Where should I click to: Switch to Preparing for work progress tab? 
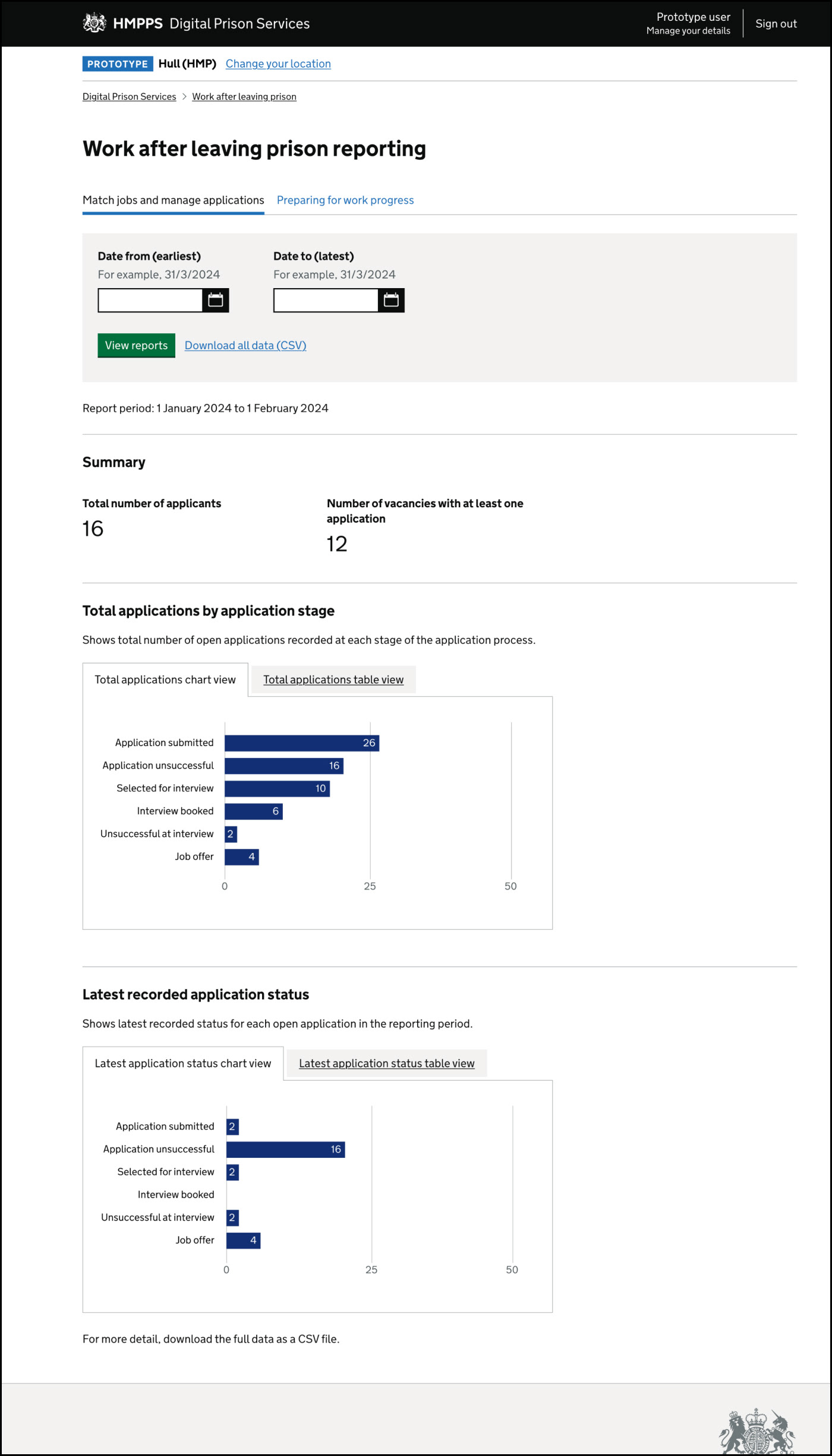coord(345,201)
